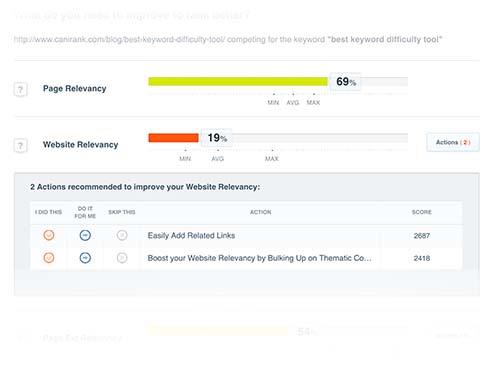Click the red Website Relevancy progress bar
This screenshot has height=367, width=494.
coord(173,138)
